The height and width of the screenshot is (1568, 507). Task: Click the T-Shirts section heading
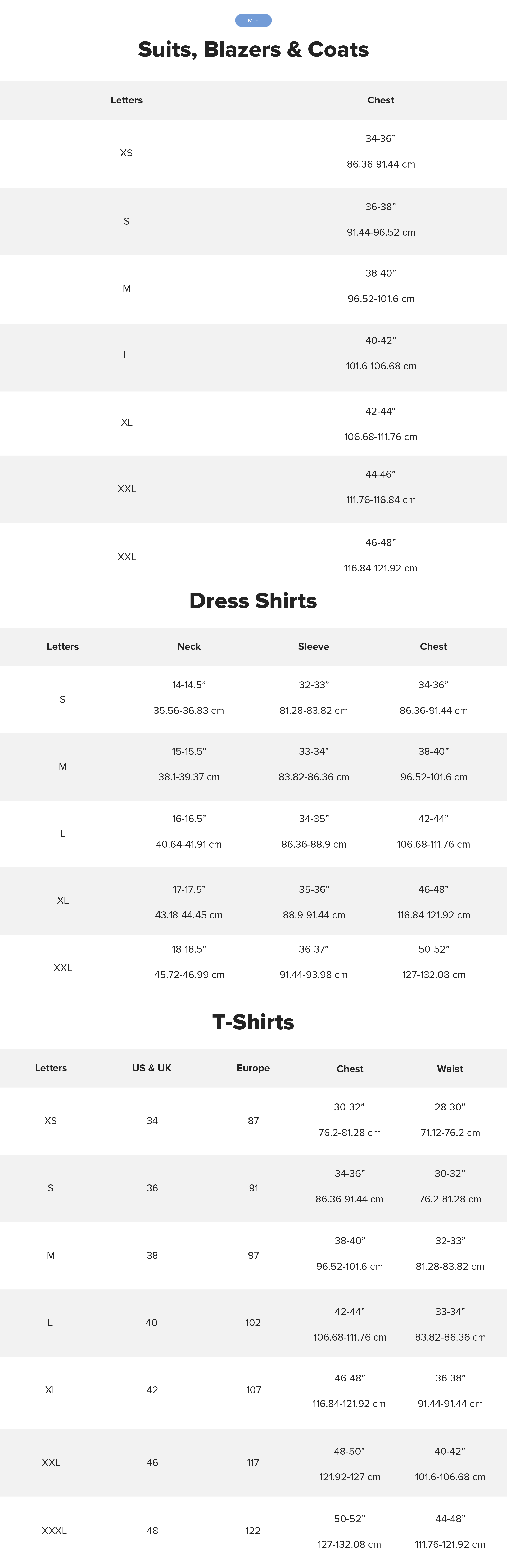pyautogui.click(x=253, y=1022)
